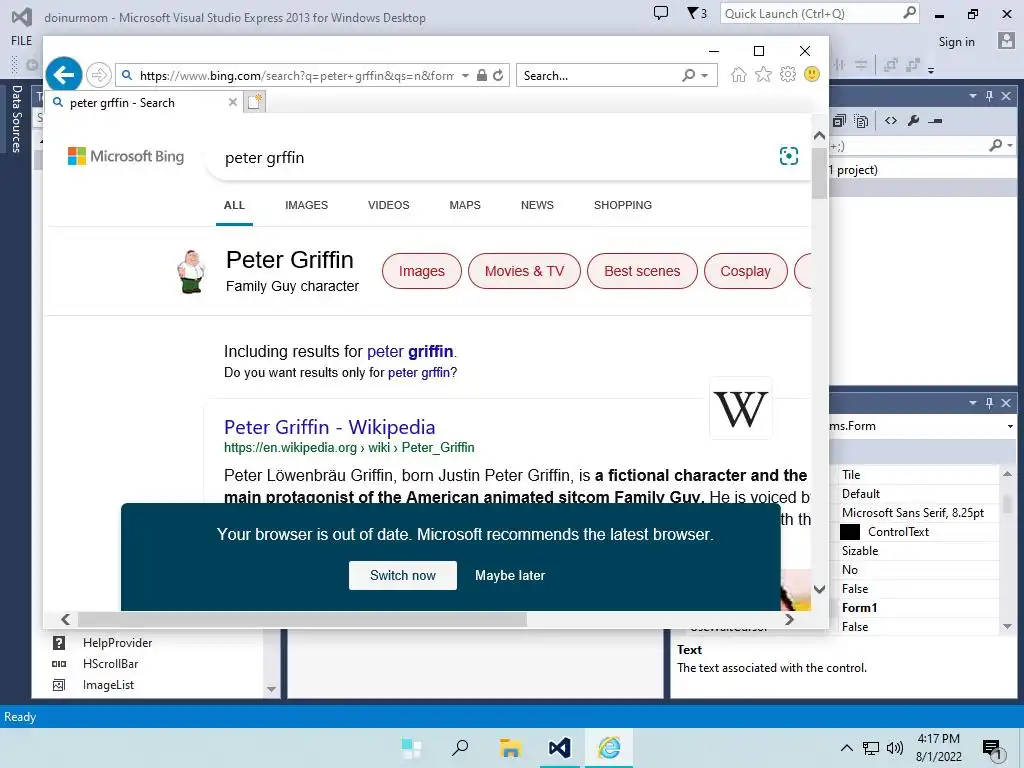This screenshot has height=768, width=1024.
Task: Open Solution Explorer window position dropdown
Action: [x=973, y=96]
